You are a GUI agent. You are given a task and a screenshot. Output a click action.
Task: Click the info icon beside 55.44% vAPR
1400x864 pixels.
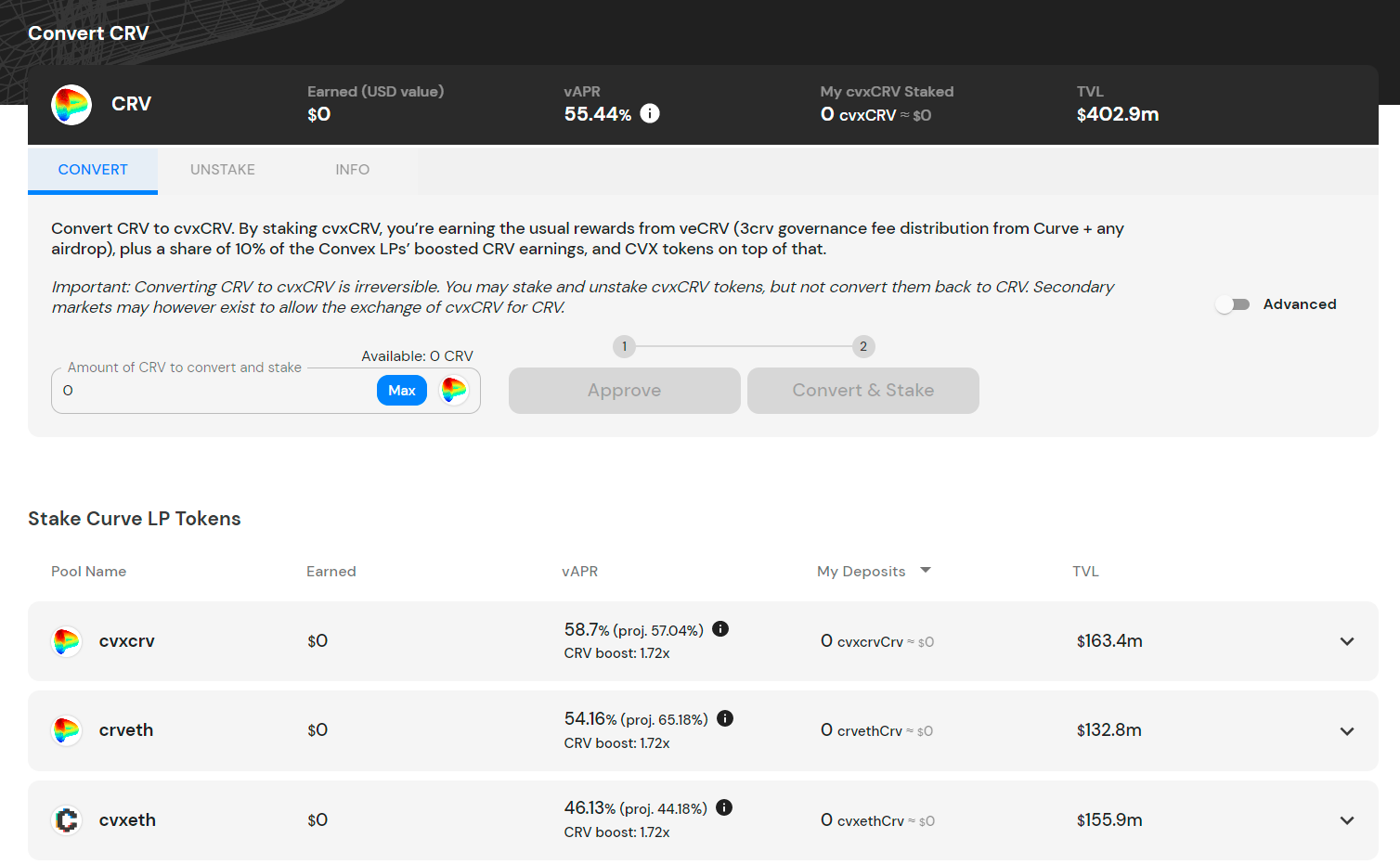click(x=650, y=113)
